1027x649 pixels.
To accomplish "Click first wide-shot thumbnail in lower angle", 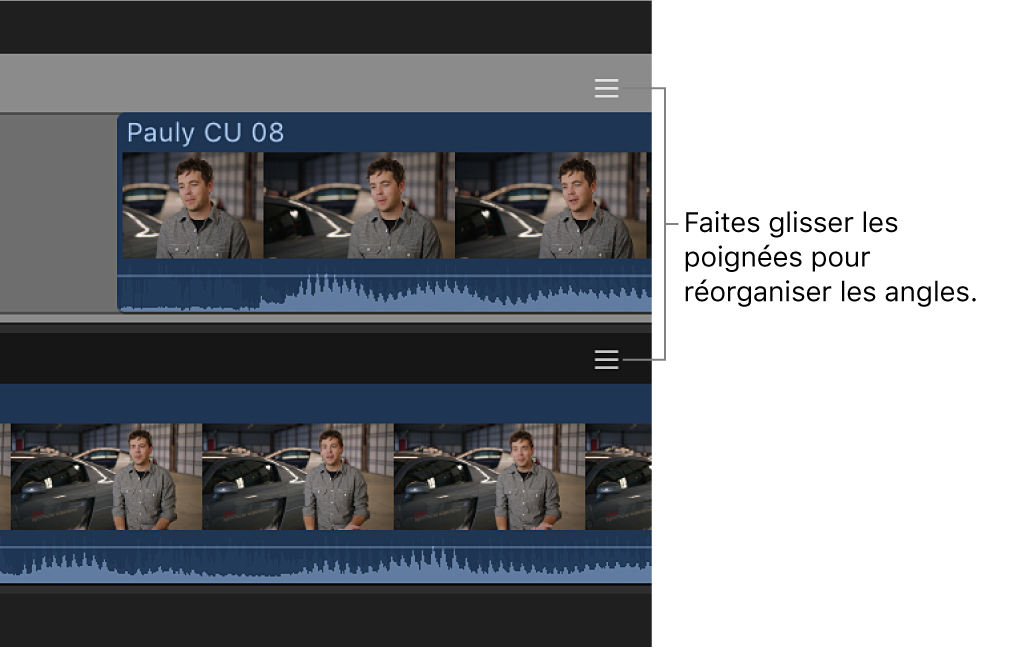I will tap(106, 477).
